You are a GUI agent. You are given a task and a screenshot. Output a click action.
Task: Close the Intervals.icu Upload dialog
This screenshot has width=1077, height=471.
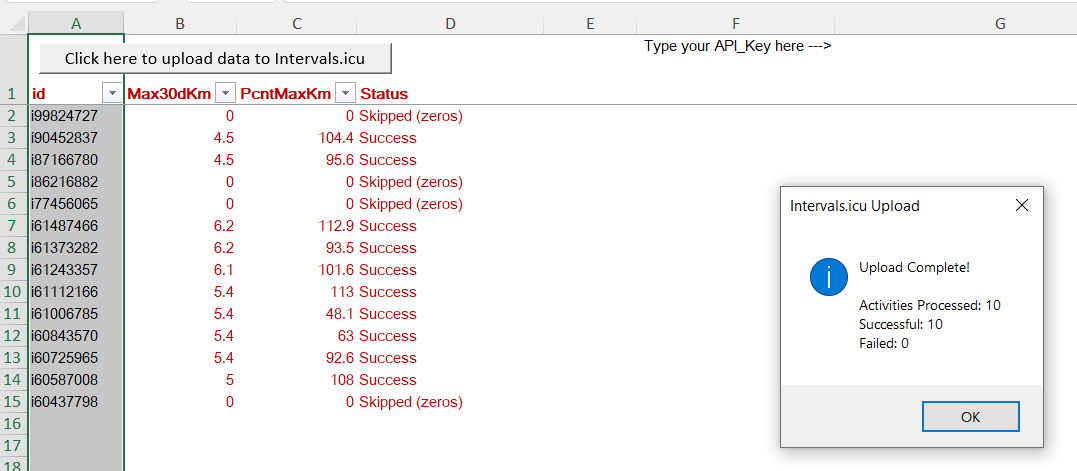click(x=1021, y=206)
